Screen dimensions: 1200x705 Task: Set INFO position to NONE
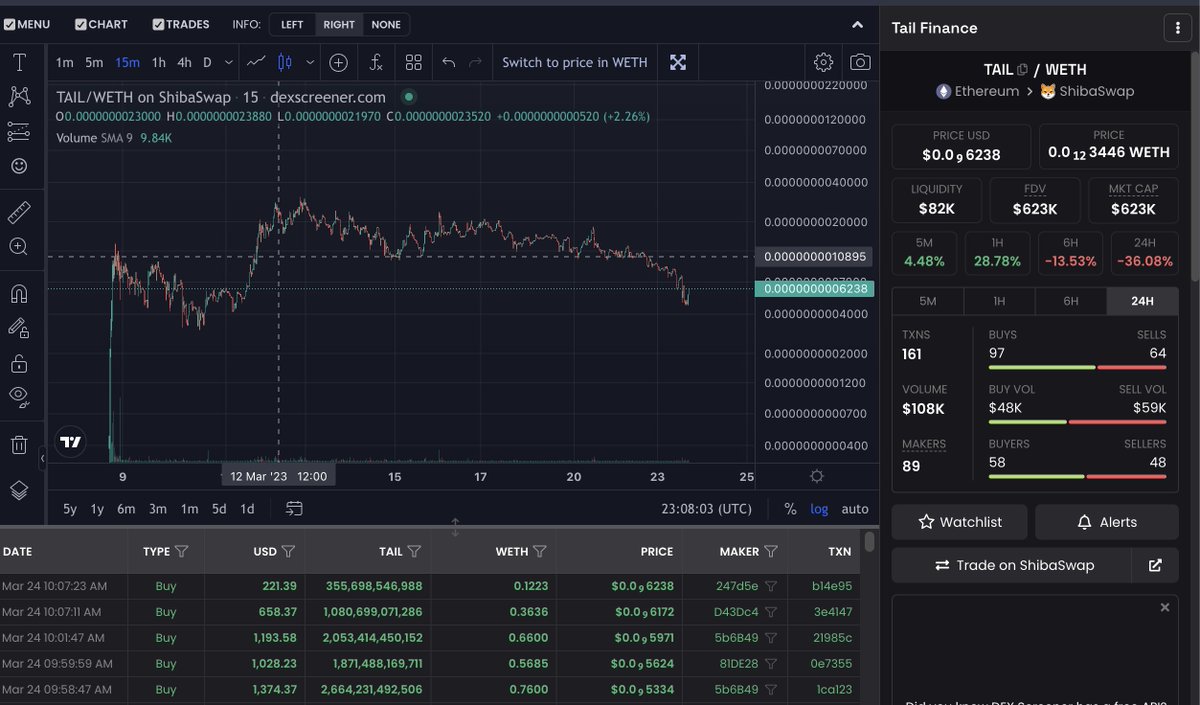pos(385,24)
